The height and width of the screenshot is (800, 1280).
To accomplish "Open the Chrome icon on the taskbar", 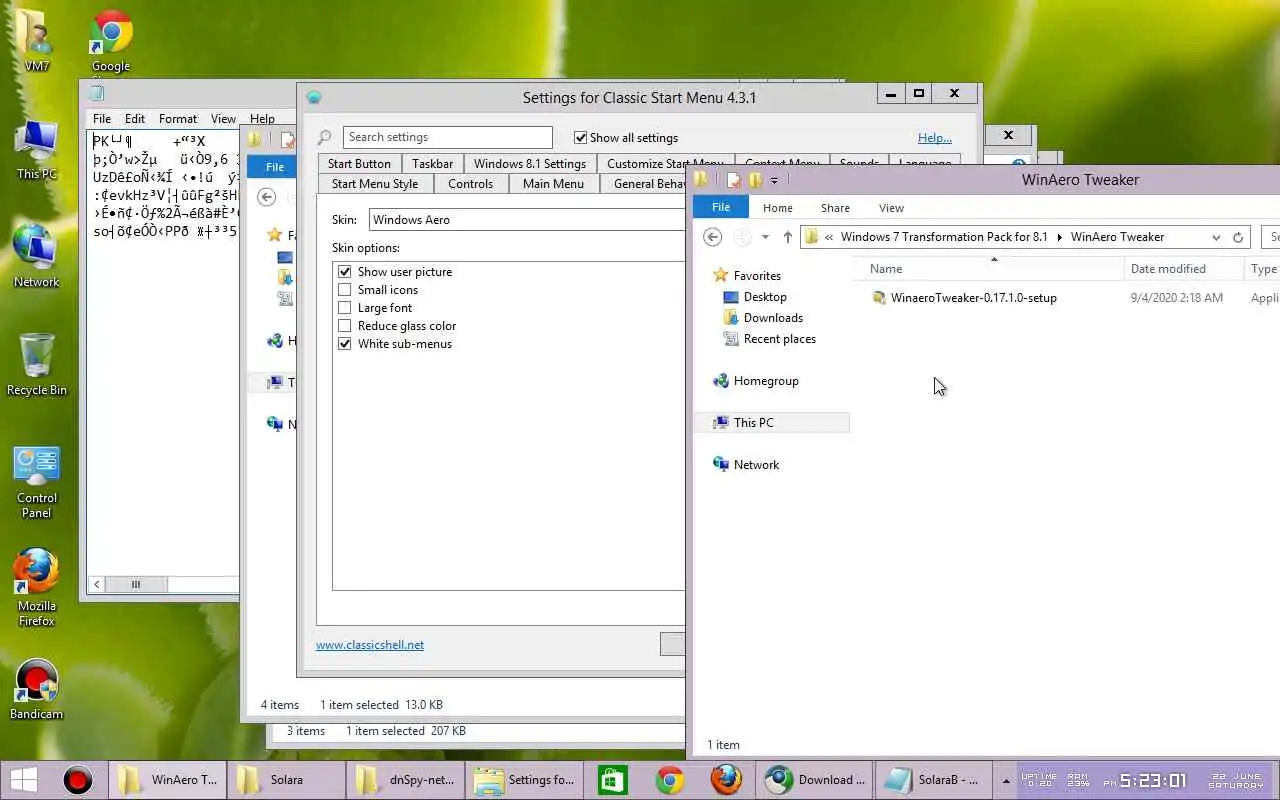I will [x=669, y=780].
